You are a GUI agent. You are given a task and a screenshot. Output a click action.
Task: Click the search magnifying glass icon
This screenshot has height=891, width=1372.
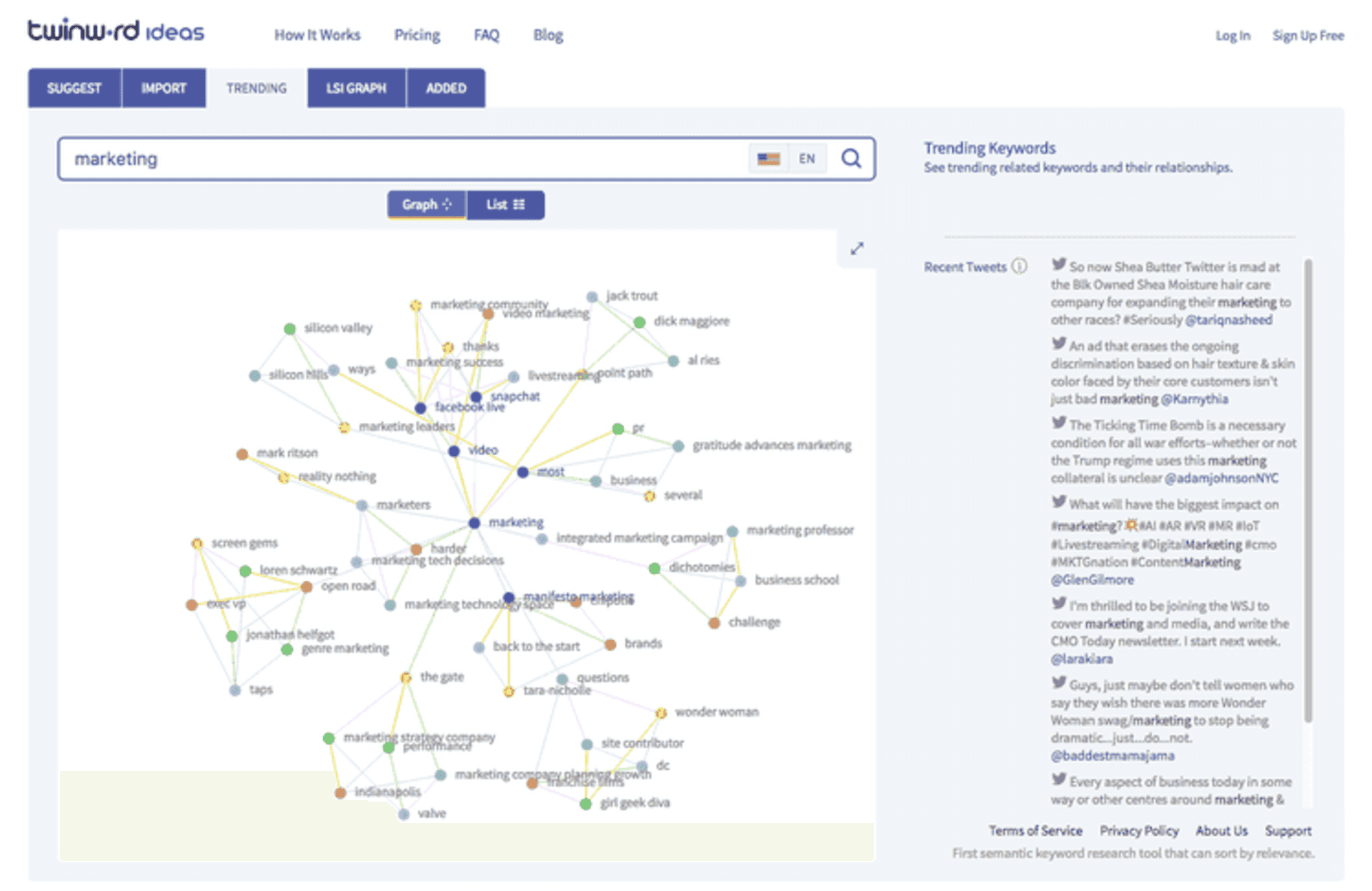coord(850,158)
